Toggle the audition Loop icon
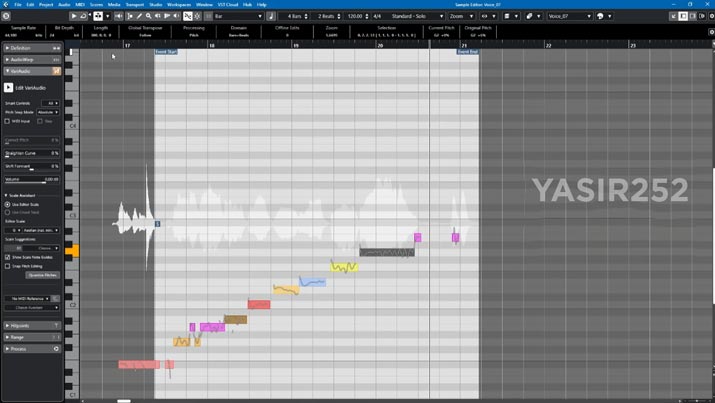 tap(83, 16)
